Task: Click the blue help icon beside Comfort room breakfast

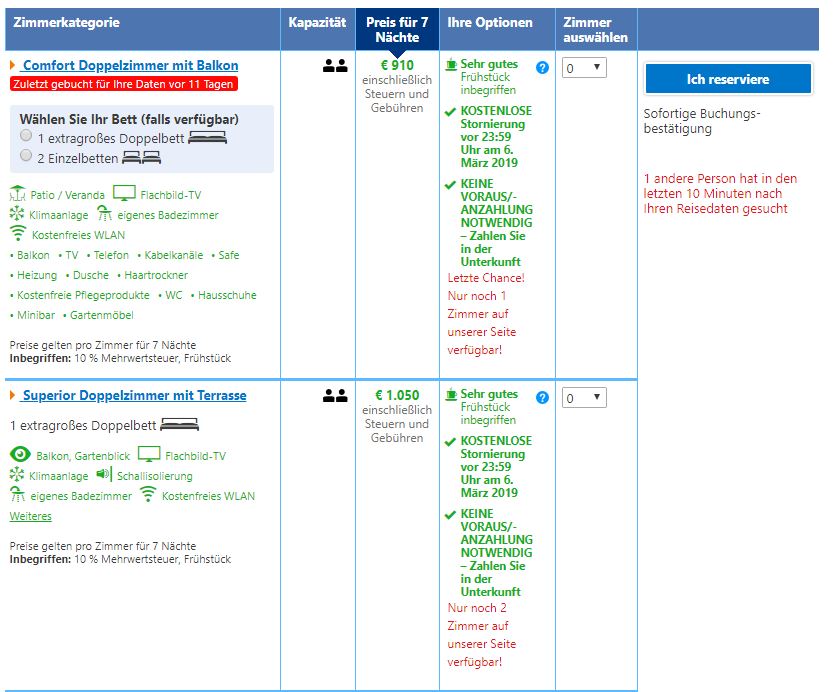Action: point(542,67)
